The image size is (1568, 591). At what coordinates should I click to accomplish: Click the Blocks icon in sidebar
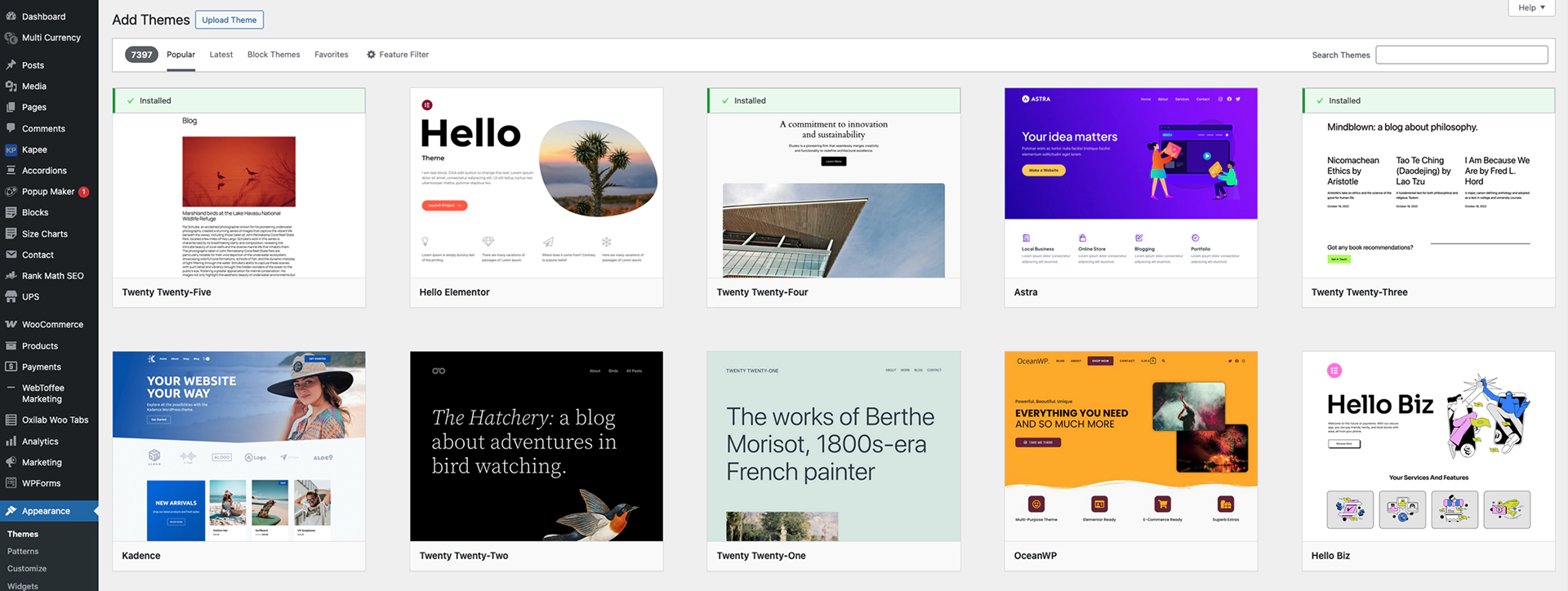click(11, 212)
